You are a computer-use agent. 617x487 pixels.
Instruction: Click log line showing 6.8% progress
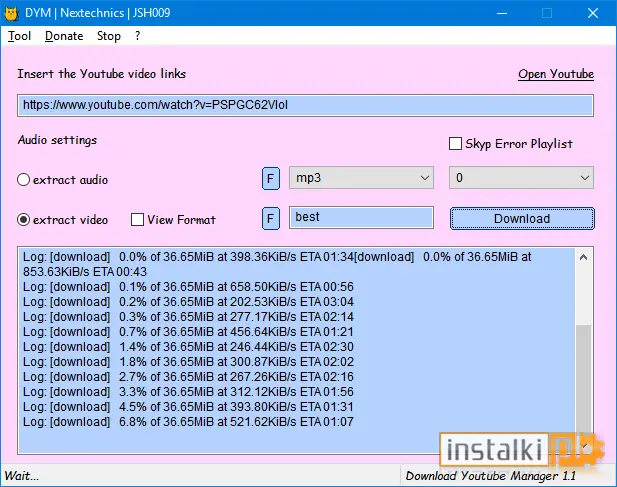188,422
